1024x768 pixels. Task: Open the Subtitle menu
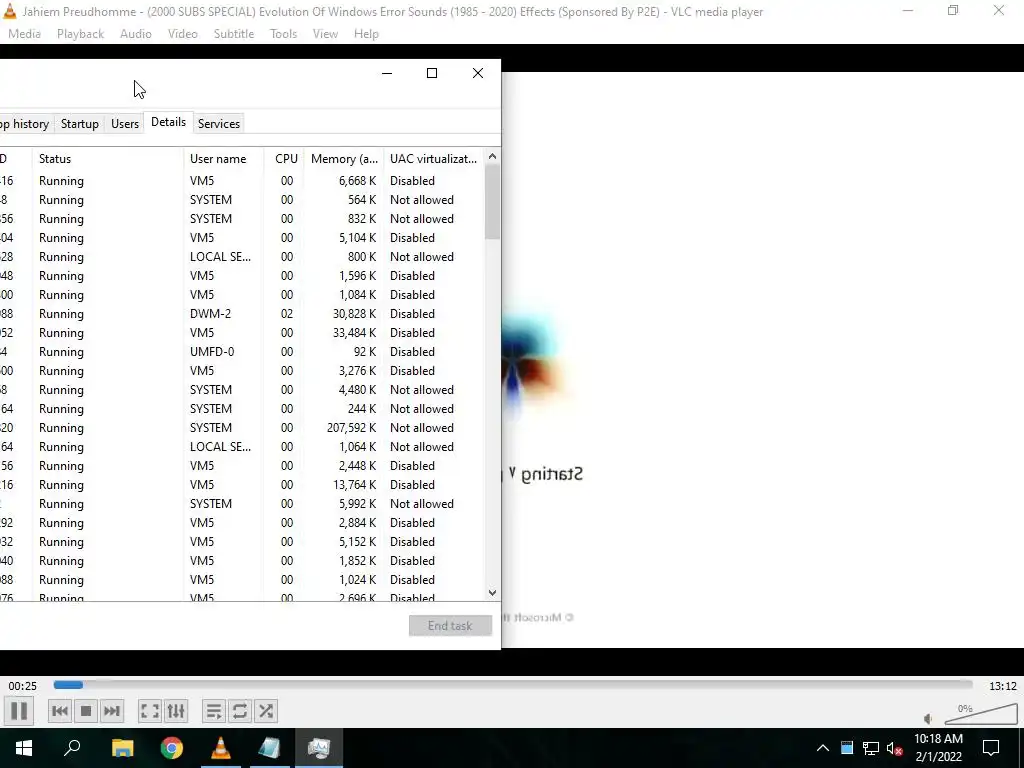[x=234, y=34]
